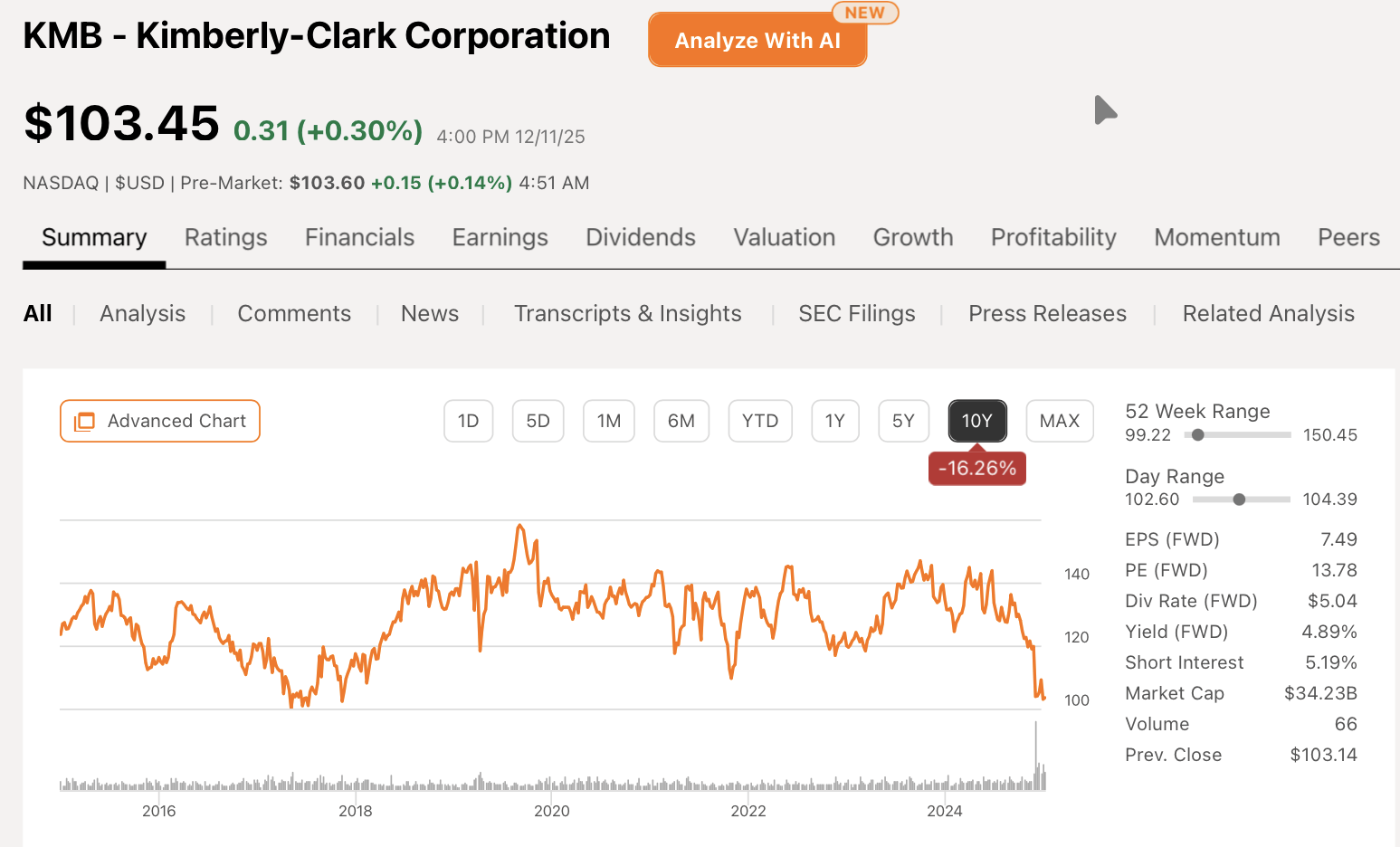Screen dimensions: 1400x847
Task: Toggle the currently active 10Y range
Action: [x=977, y=421]
